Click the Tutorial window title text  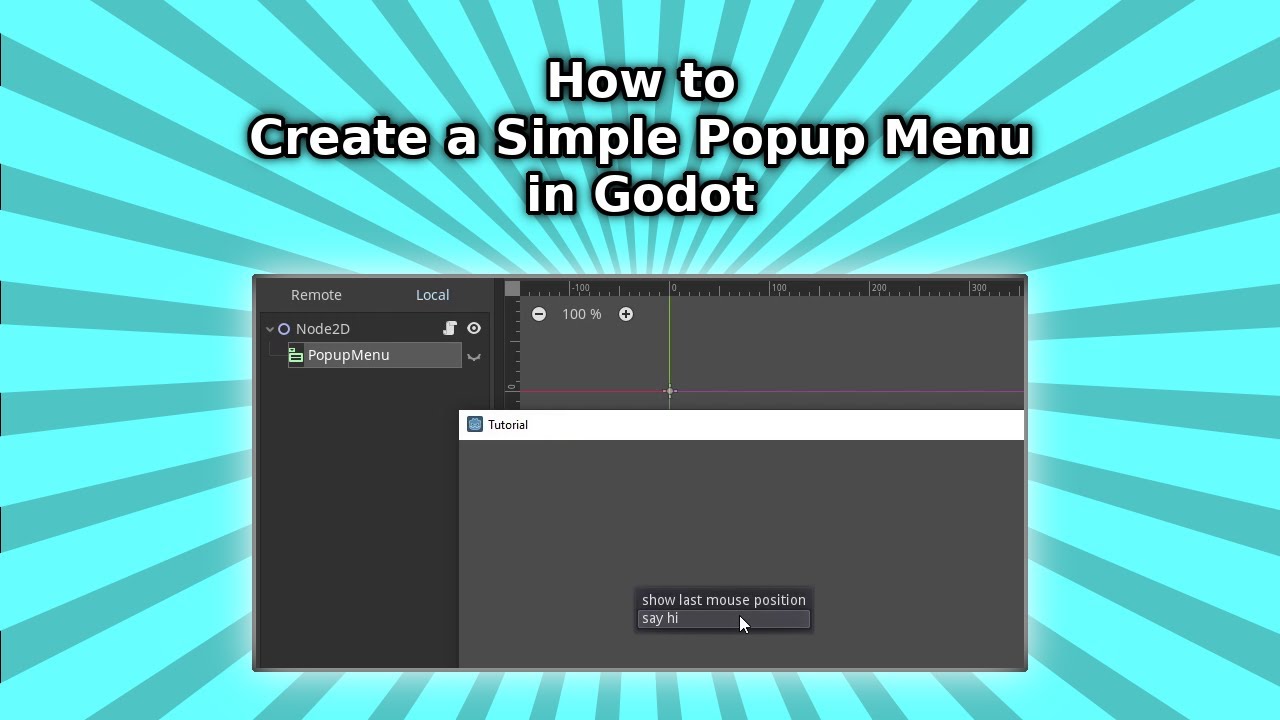coord(508,425)
